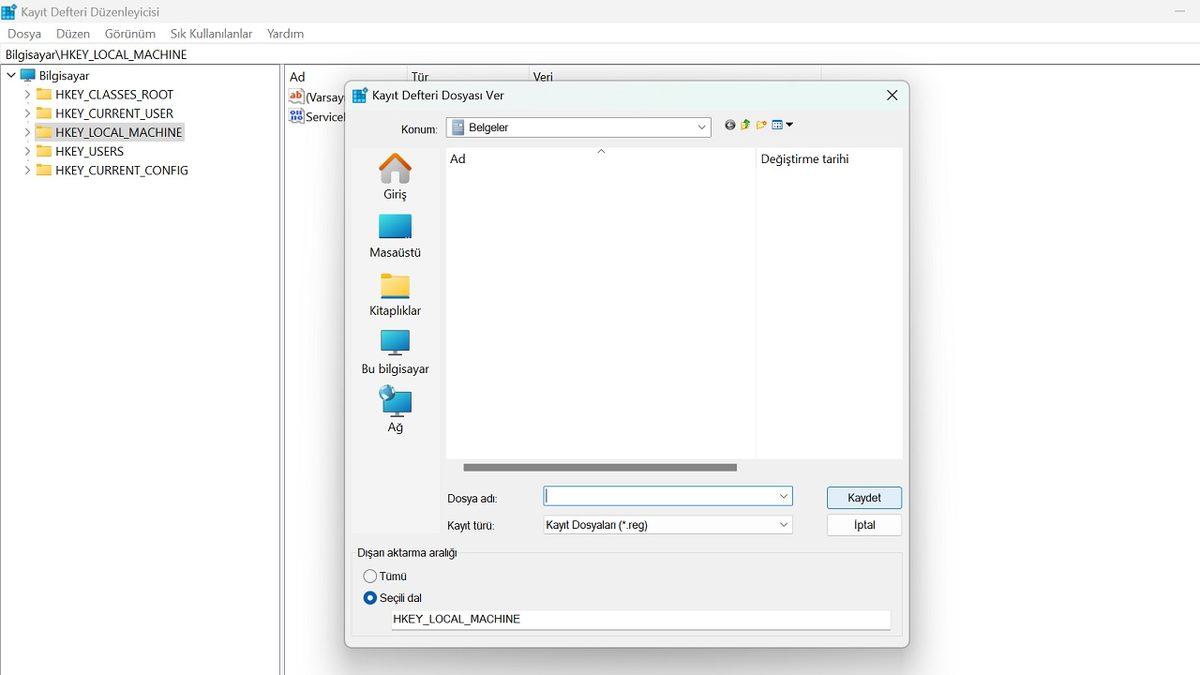Viewport: 1200px width, 675px height.
Task: Click the Kaydet button
Action: coord(863,497)
